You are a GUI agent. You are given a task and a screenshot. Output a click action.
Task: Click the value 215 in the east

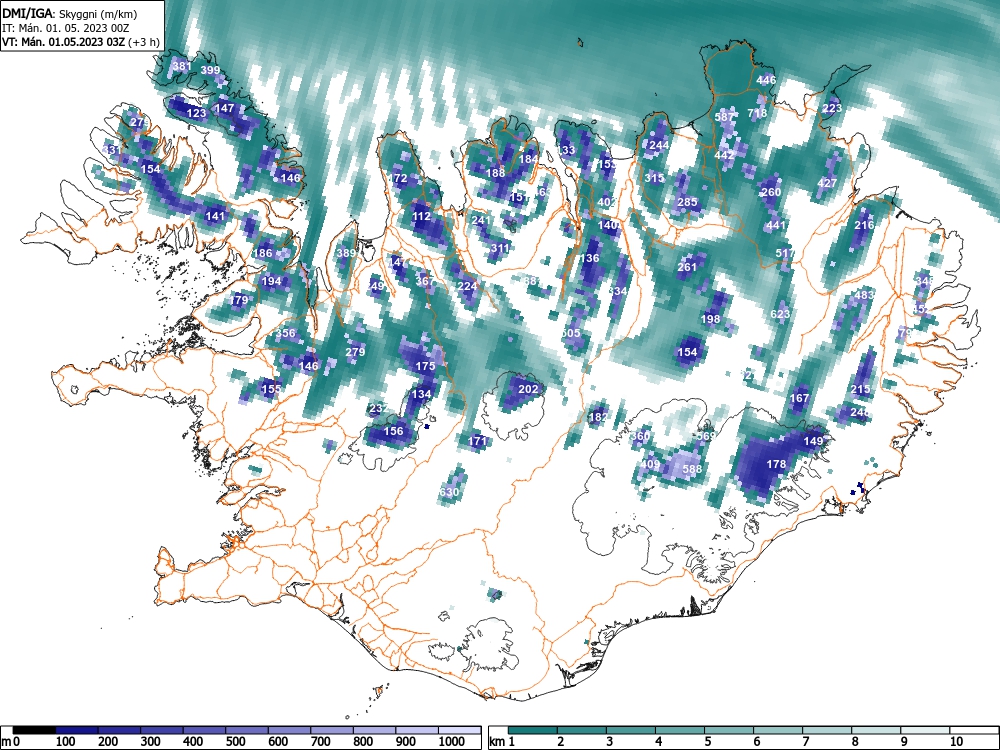coord(860,390)
